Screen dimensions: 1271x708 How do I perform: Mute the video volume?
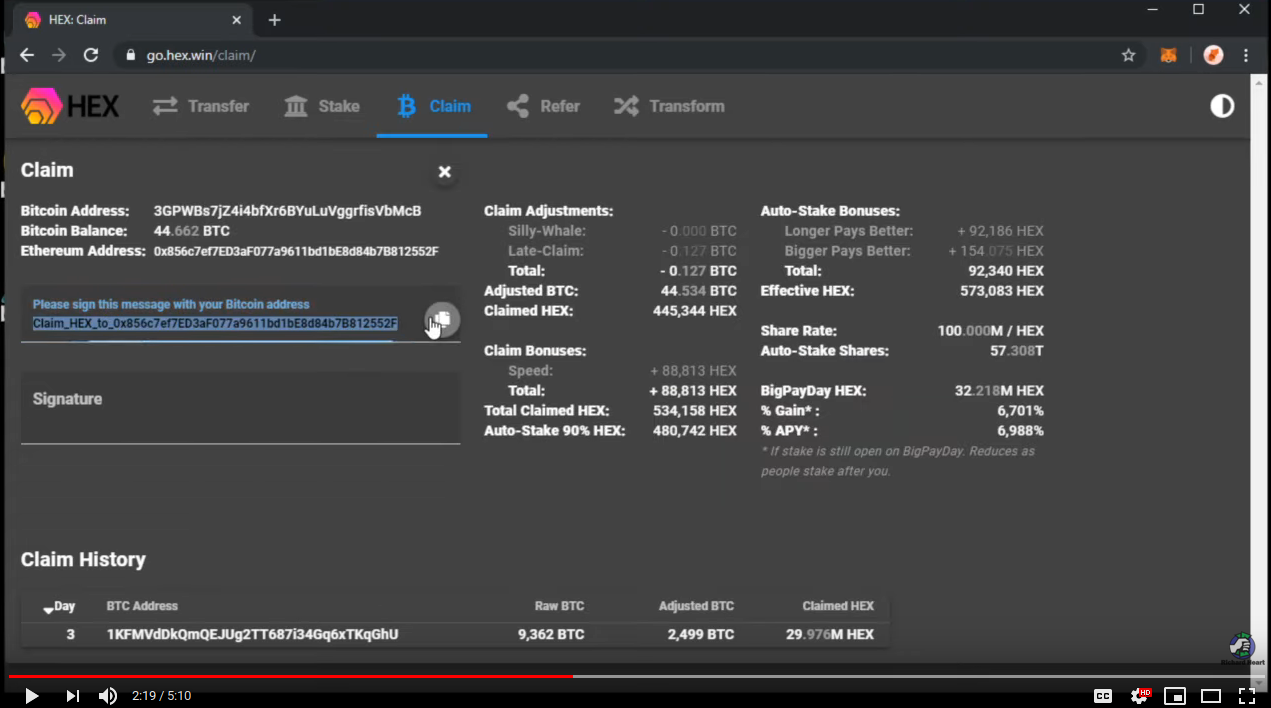tap(108, 696)
